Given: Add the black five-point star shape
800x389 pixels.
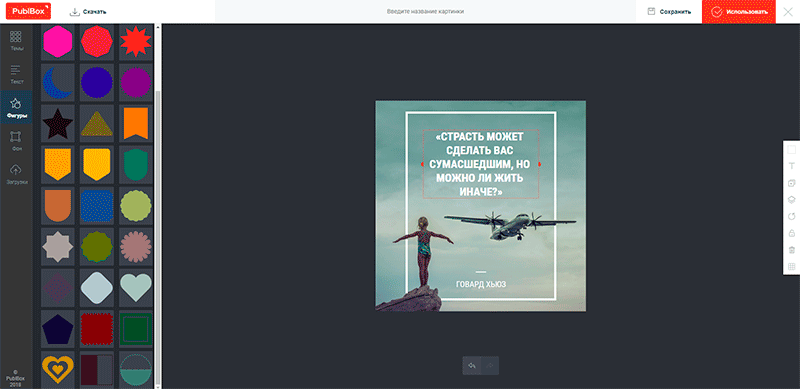Looking at the screenshot, I should click(58, 123).
